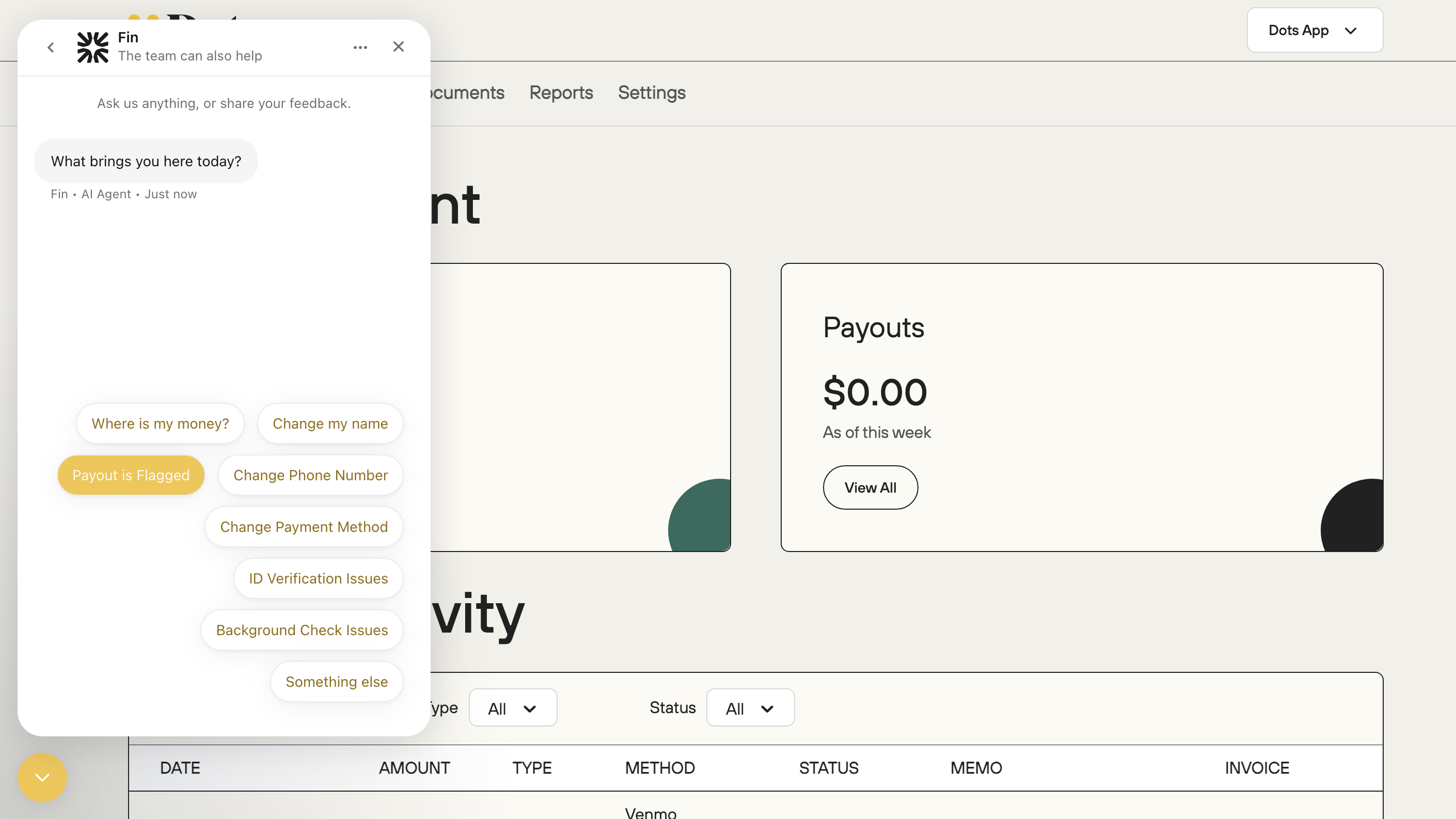Click the Fin agent logo icon
The width and height of the screenshot is (1456, 819).
coord(93,47)
